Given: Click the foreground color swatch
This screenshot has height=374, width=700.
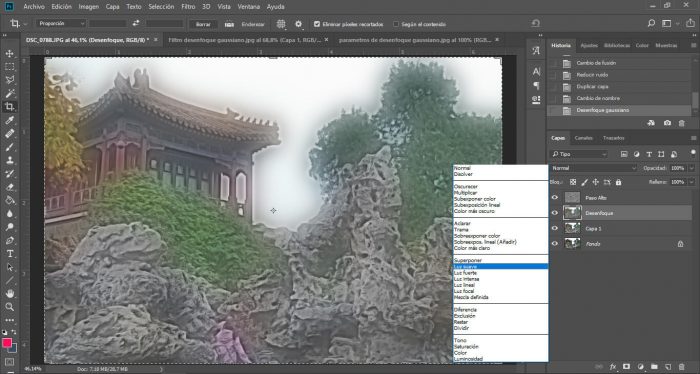Looking at the screenshot, I should pyautogui.click(x=7, y=343).
